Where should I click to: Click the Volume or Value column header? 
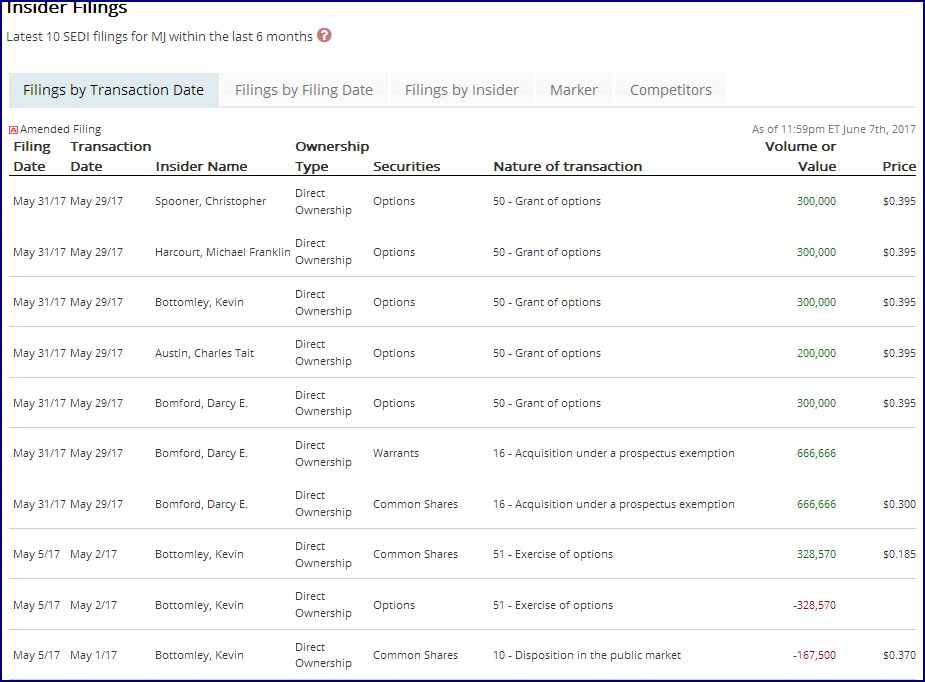800,156
